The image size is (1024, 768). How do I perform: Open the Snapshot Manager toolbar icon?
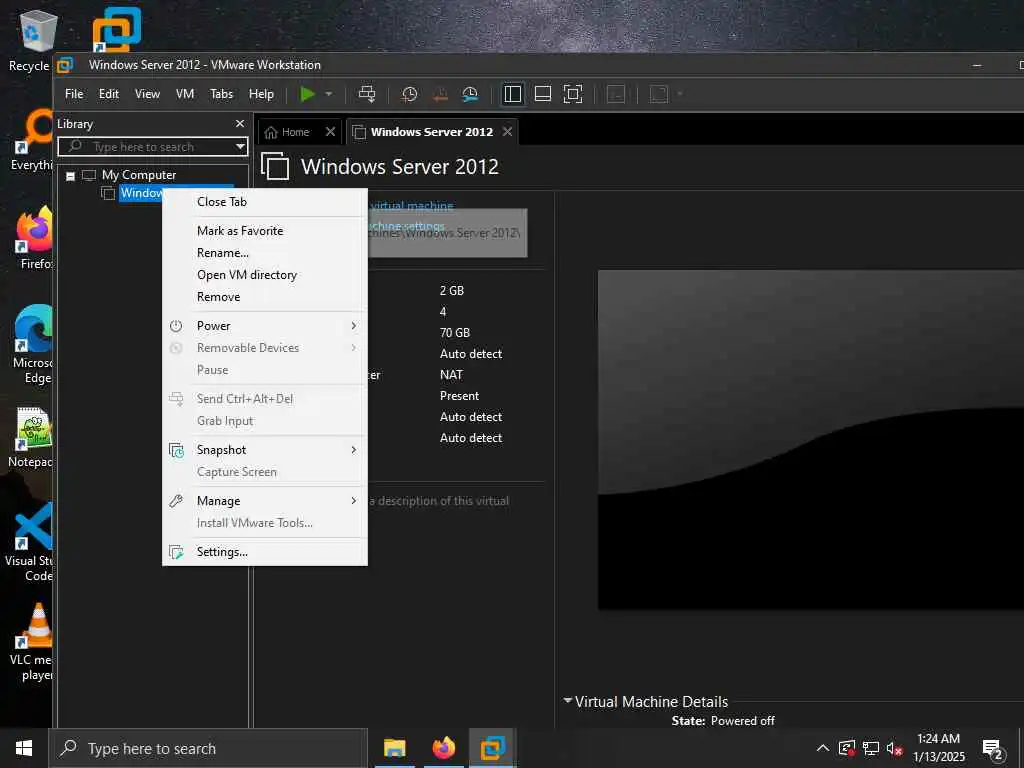(470, 94)
